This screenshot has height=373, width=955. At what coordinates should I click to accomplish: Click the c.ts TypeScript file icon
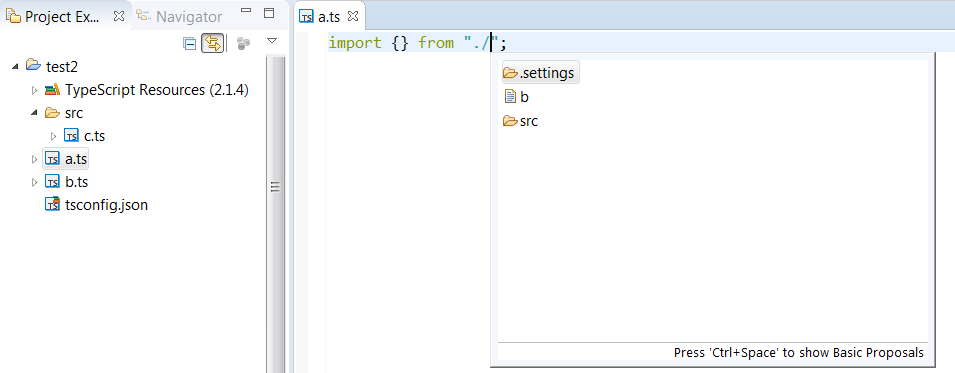coord(71,136)
